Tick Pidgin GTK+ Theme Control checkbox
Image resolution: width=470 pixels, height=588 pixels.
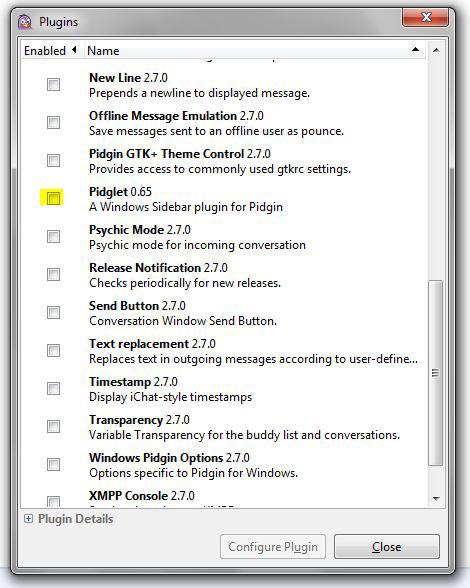(53, 160)
